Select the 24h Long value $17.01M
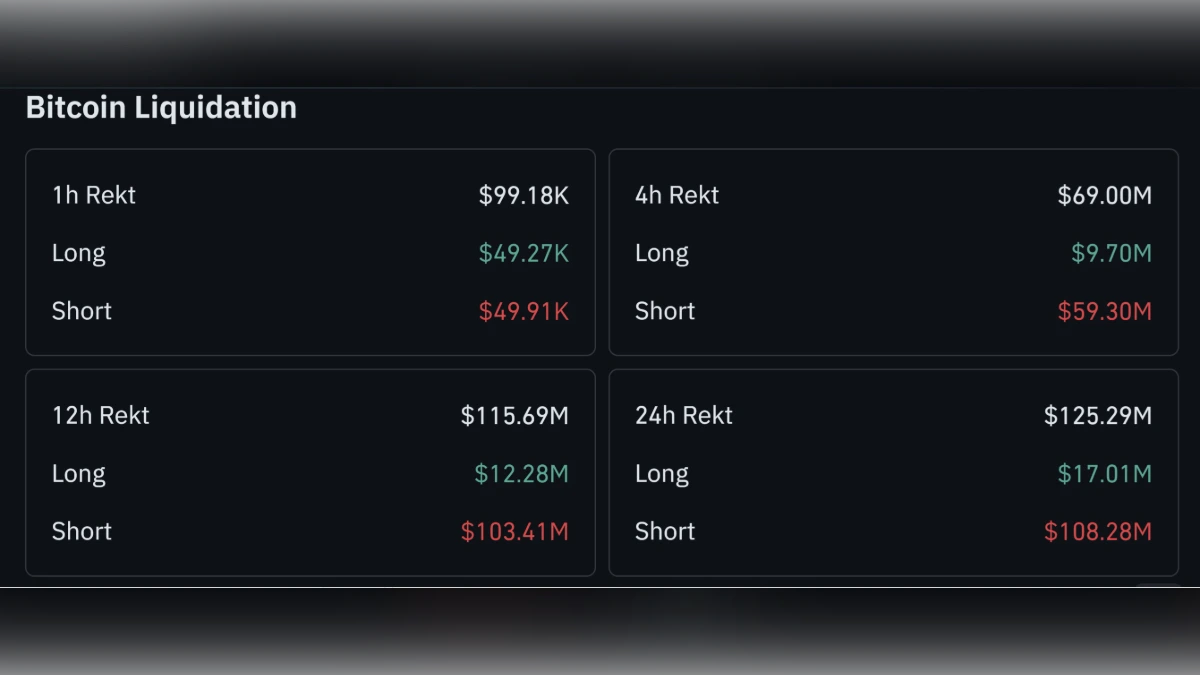This screenshot has width=1200, height=675. 1102,473
